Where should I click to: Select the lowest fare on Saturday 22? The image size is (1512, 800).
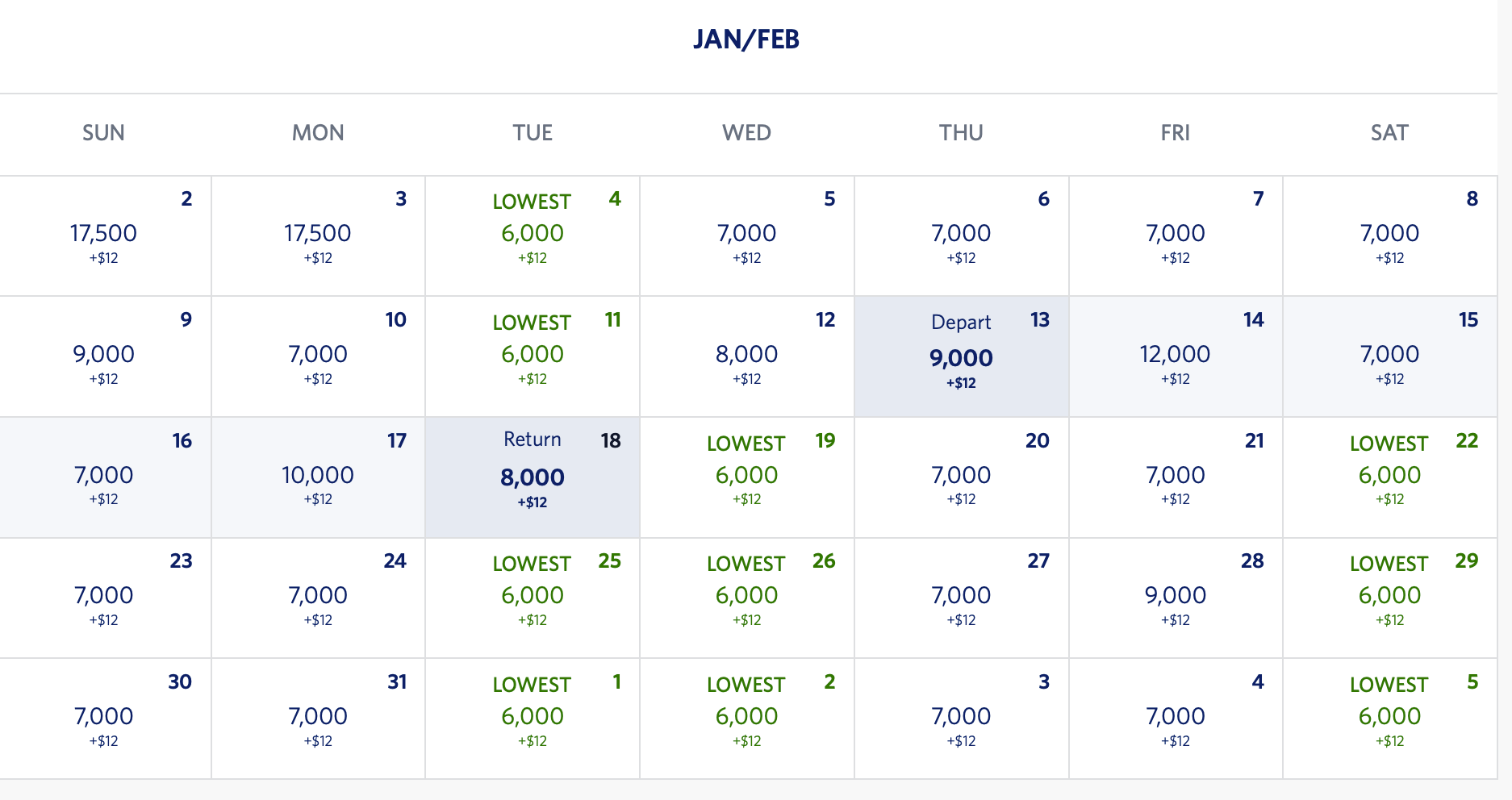tap(1389, 476)
